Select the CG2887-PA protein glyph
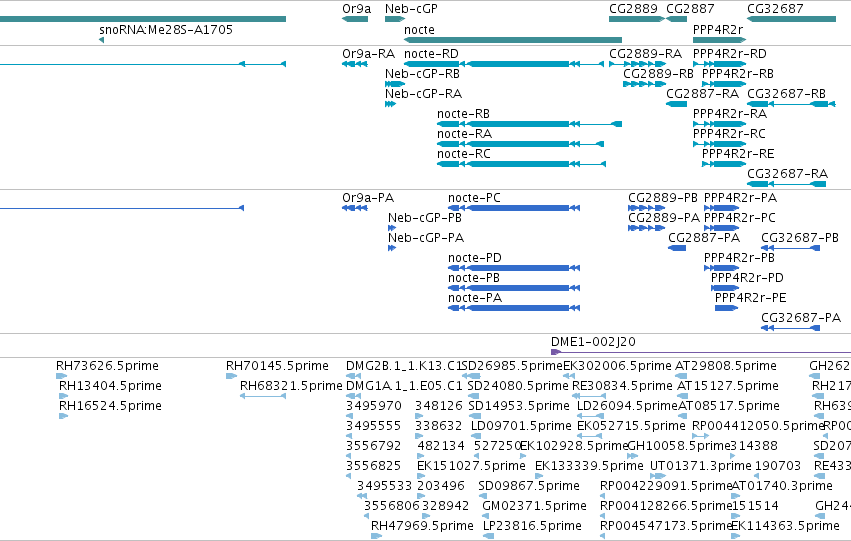The height and width of the screenshot is (541, 851). coord(677,248)
